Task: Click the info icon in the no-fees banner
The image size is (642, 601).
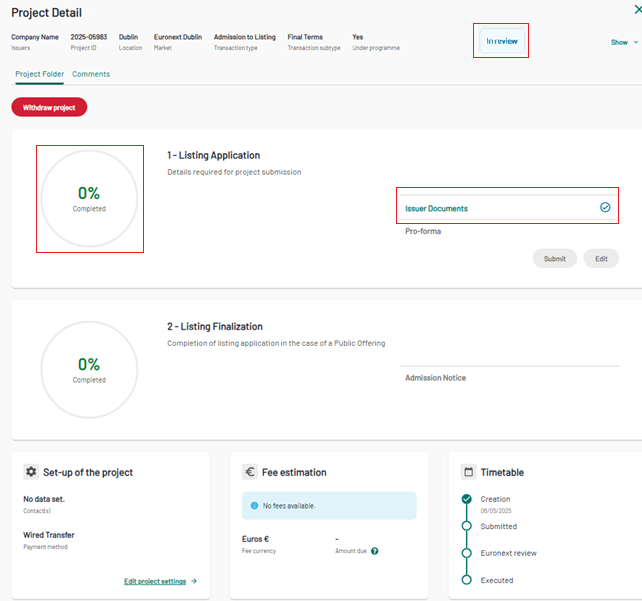Action: tap(254, 506)
